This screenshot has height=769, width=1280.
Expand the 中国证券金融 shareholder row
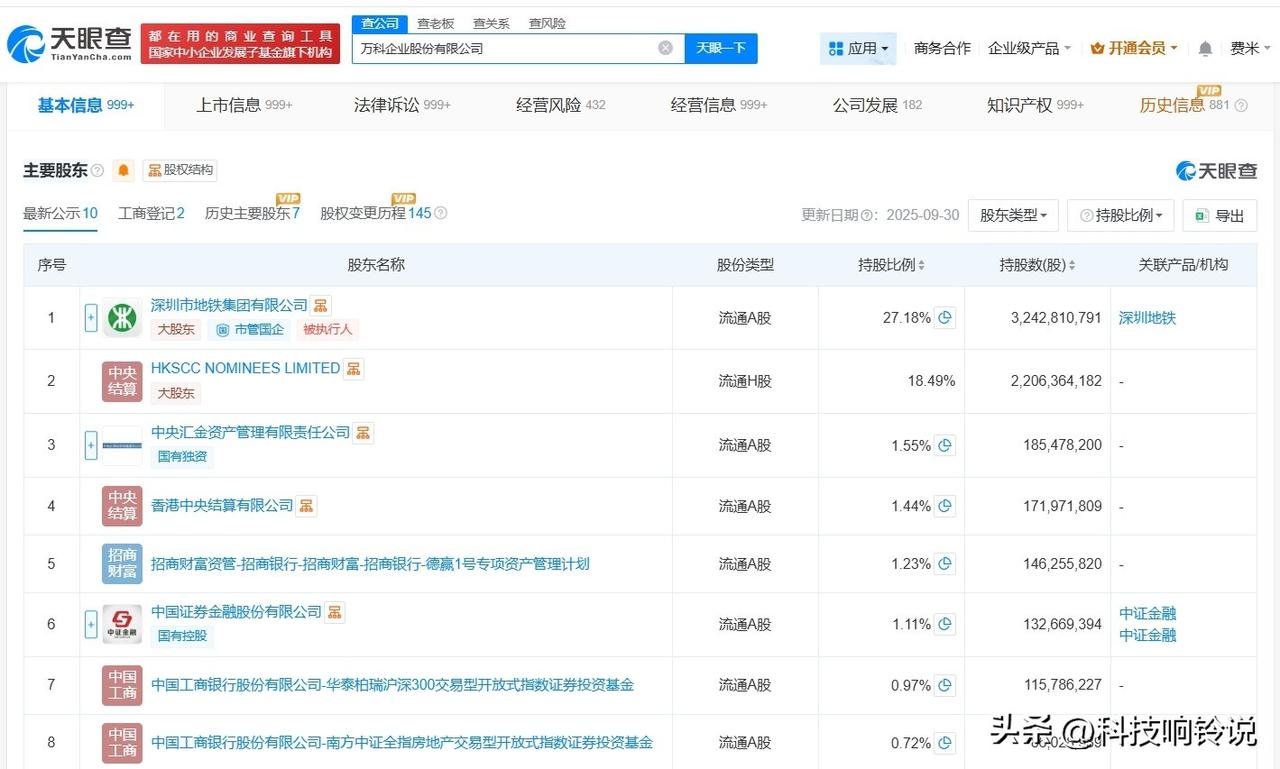(91, 624)
